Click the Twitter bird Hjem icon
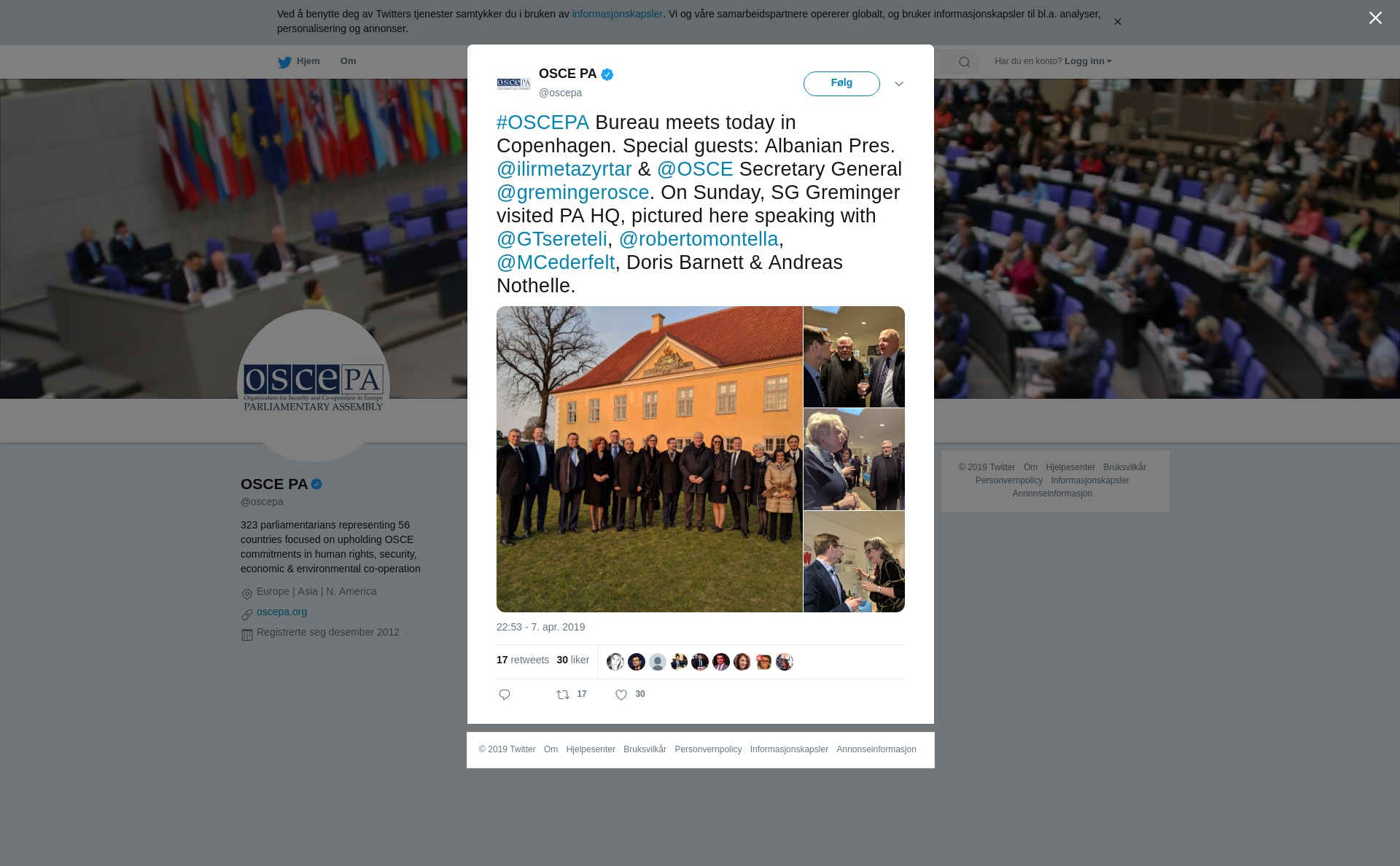Viewport: 1400px width, 866px height. (x=284, y=62)
